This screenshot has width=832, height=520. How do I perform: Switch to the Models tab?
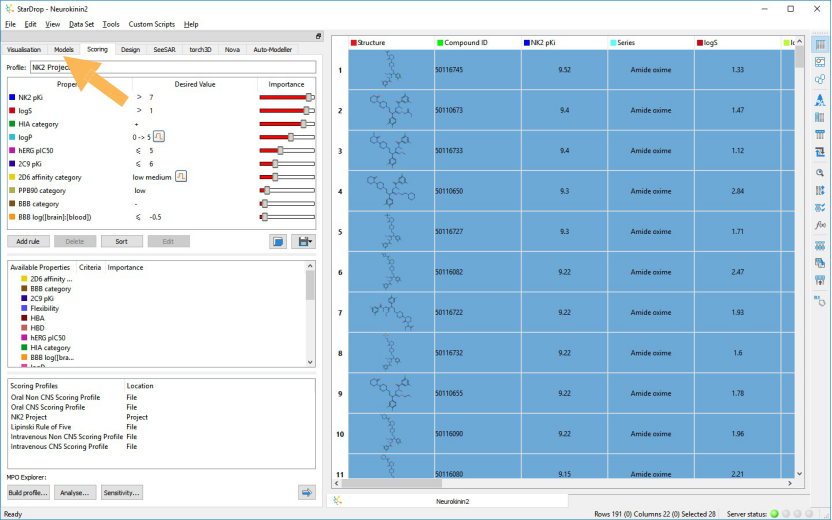click(64, 49)
